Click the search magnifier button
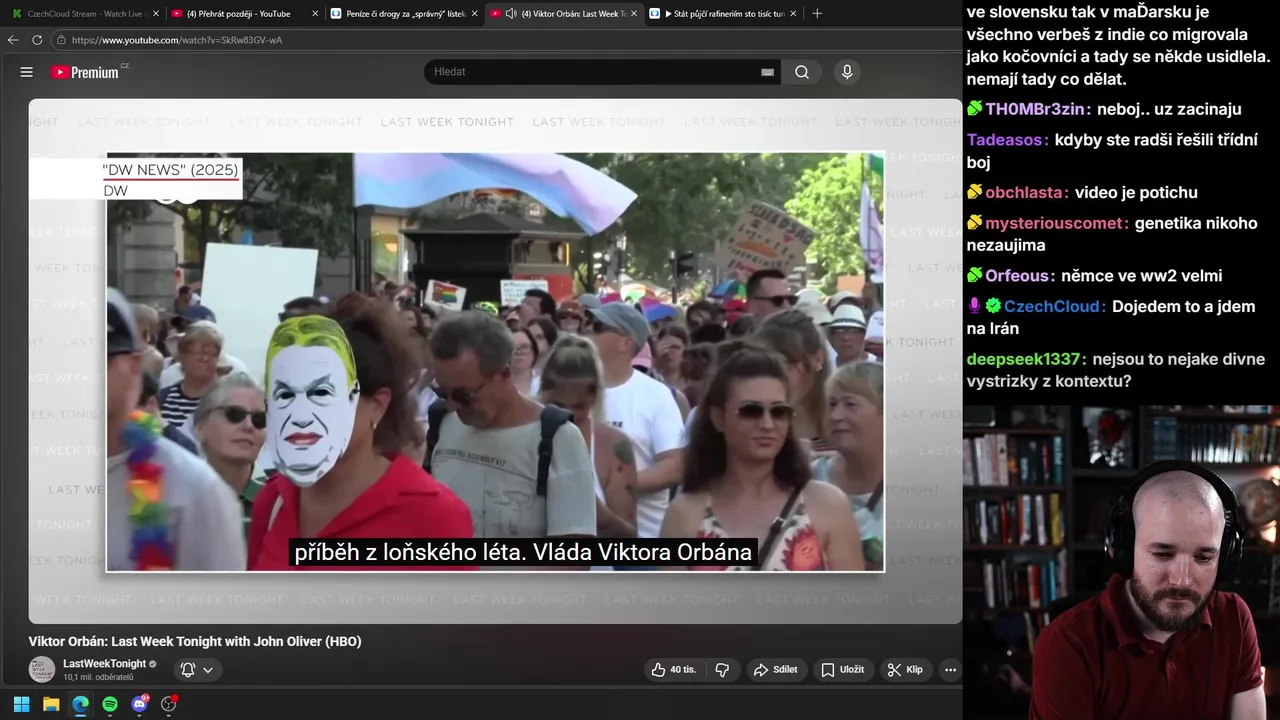 click(x=802, y=72)
